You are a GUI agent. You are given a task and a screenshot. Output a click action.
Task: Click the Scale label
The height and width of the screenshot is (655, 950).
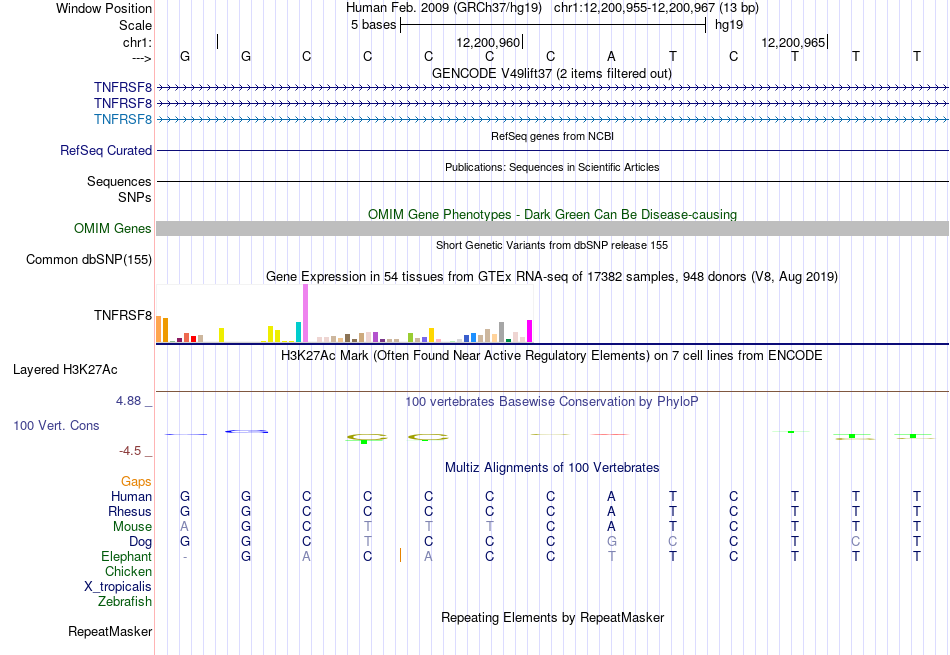pos(135,25)
